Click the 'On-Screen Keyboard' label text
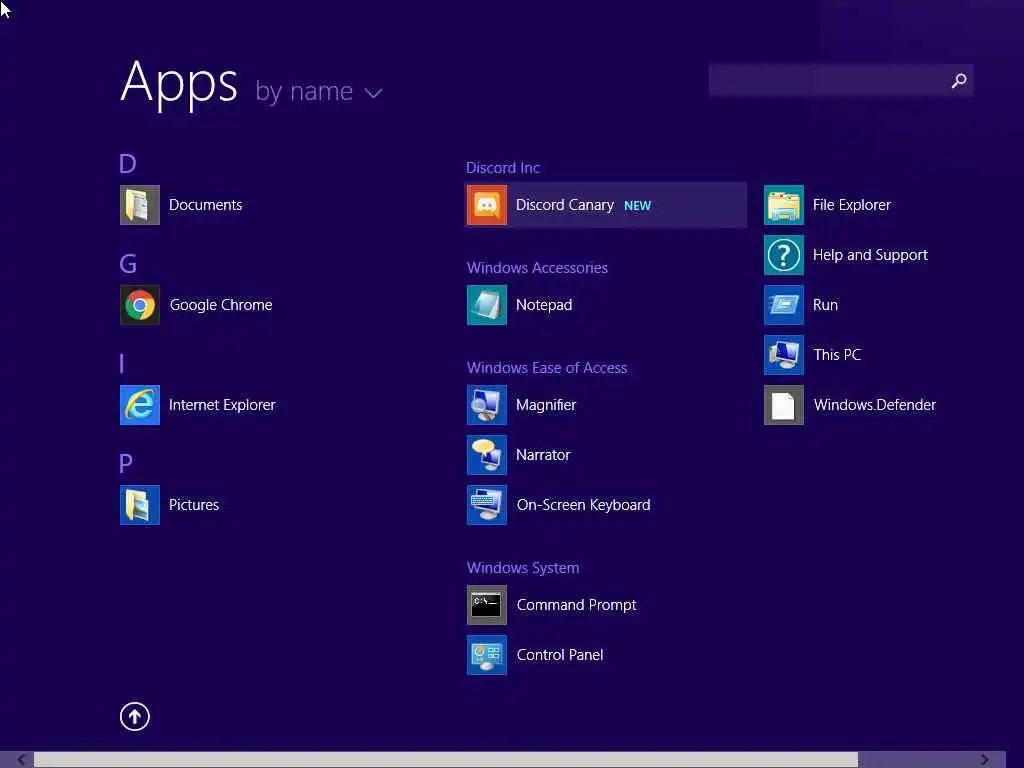 tap(584, 505)
